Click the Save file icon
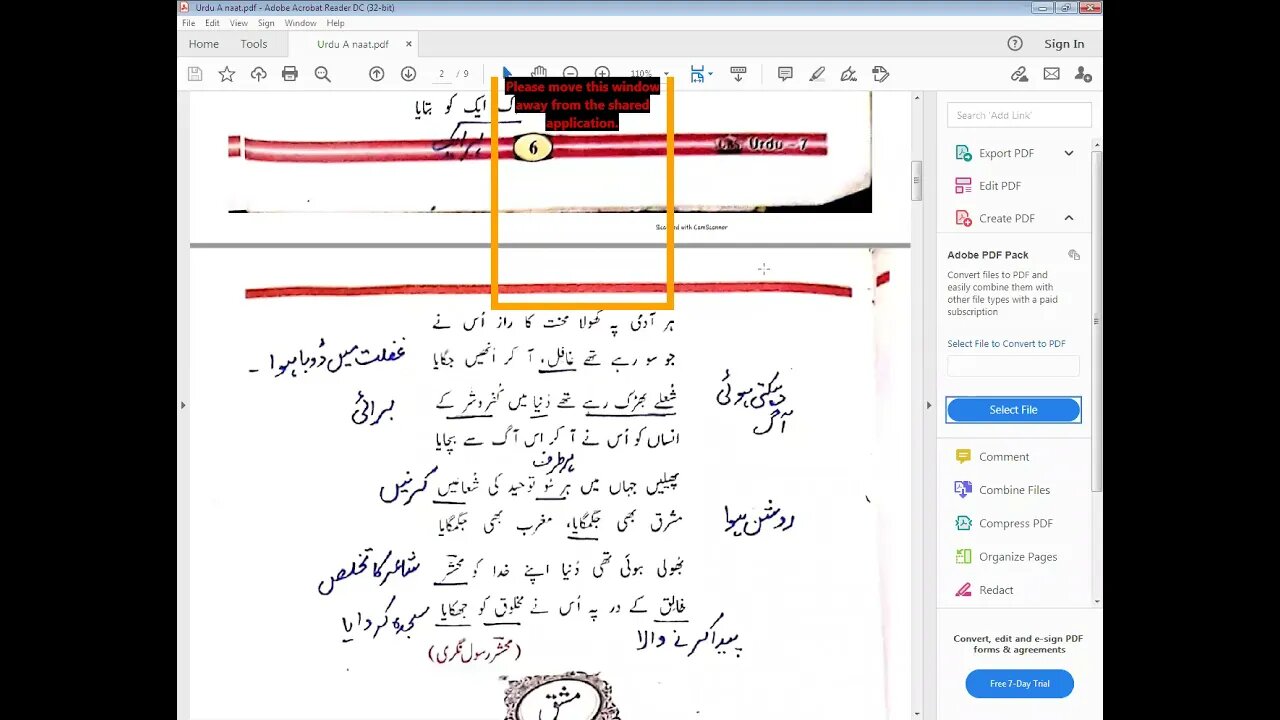 195,74
